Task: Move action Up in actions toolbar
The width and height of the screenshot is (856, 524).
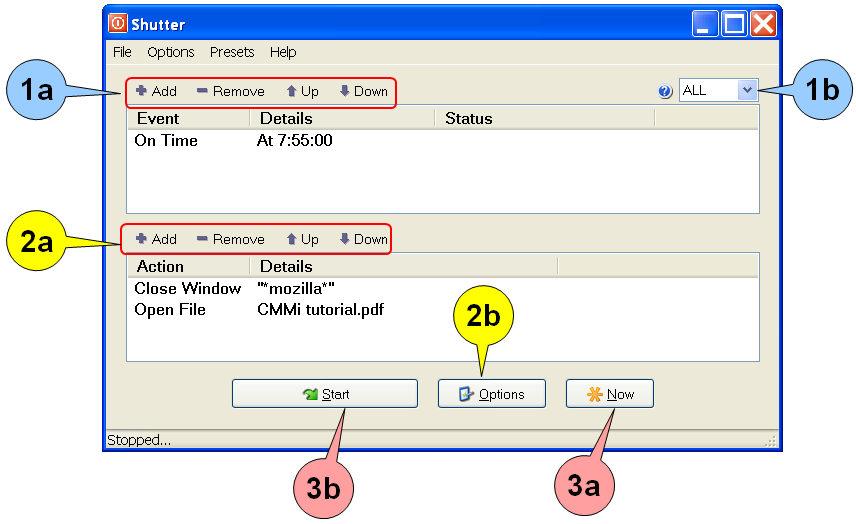Action: (302, 239)
